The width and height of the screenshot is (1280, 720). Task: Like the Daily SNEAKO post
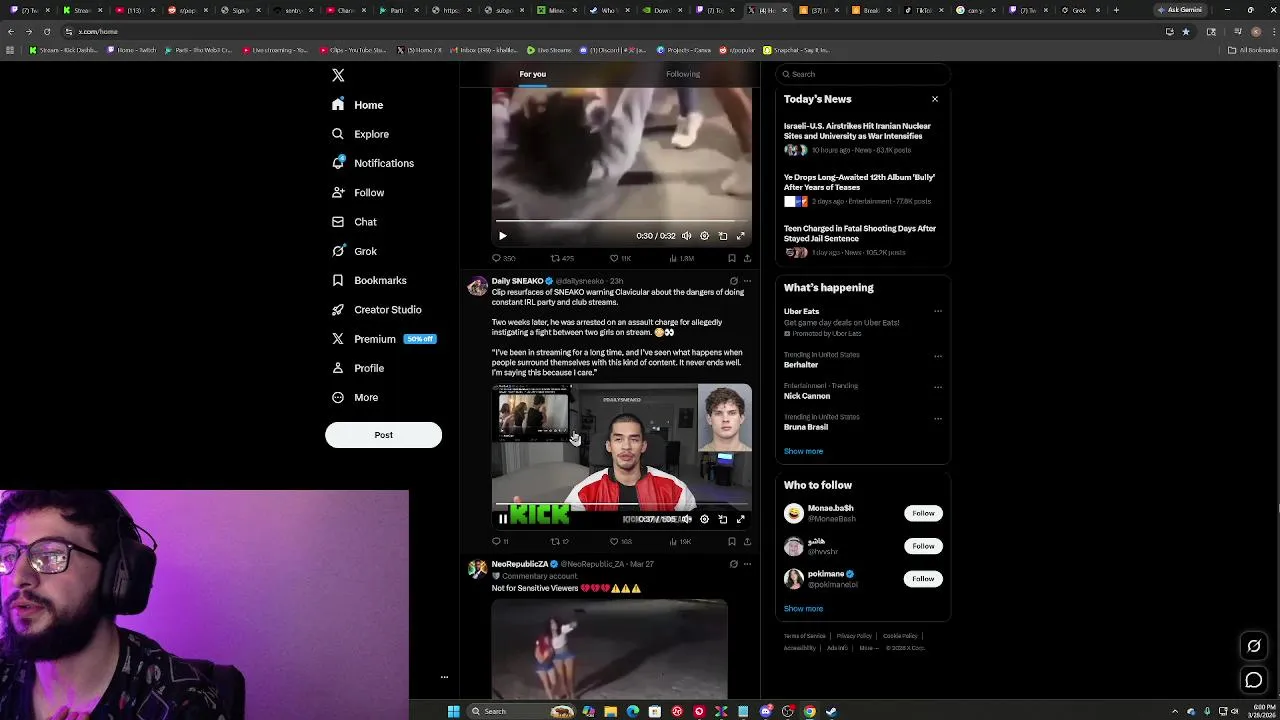pyautogui.click(x=621, y=541)
